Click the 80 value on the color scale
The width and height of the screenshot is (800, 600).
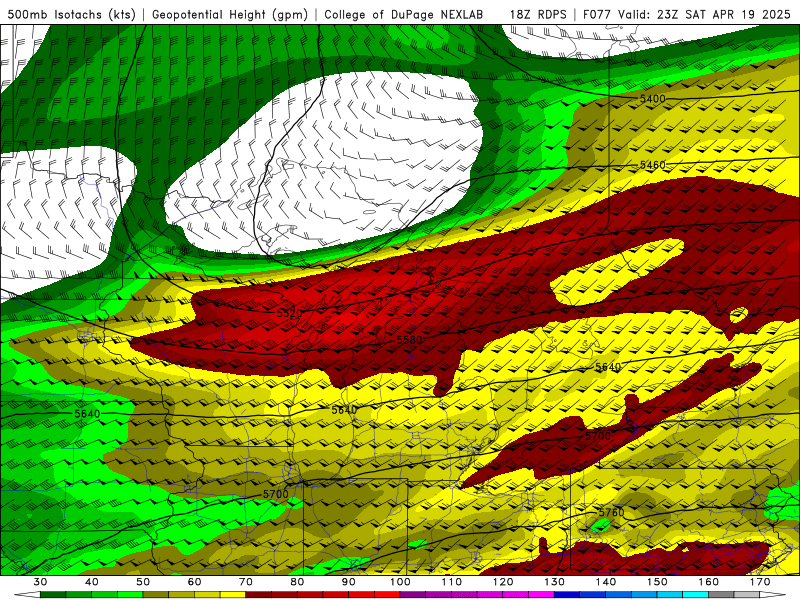[297, 582]
